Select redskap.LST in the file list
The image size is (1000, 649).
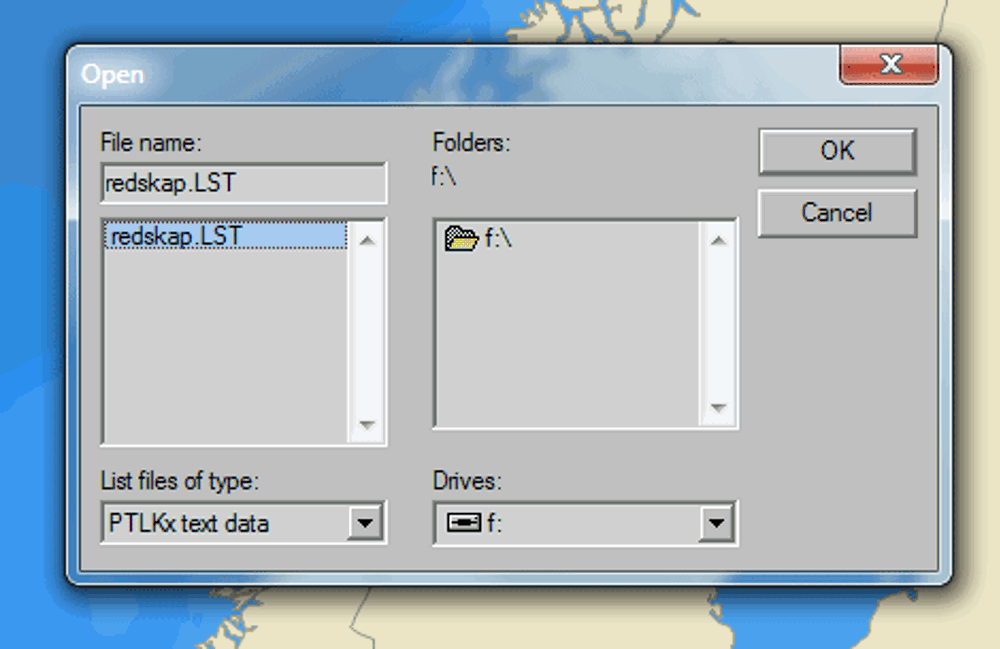176,237
